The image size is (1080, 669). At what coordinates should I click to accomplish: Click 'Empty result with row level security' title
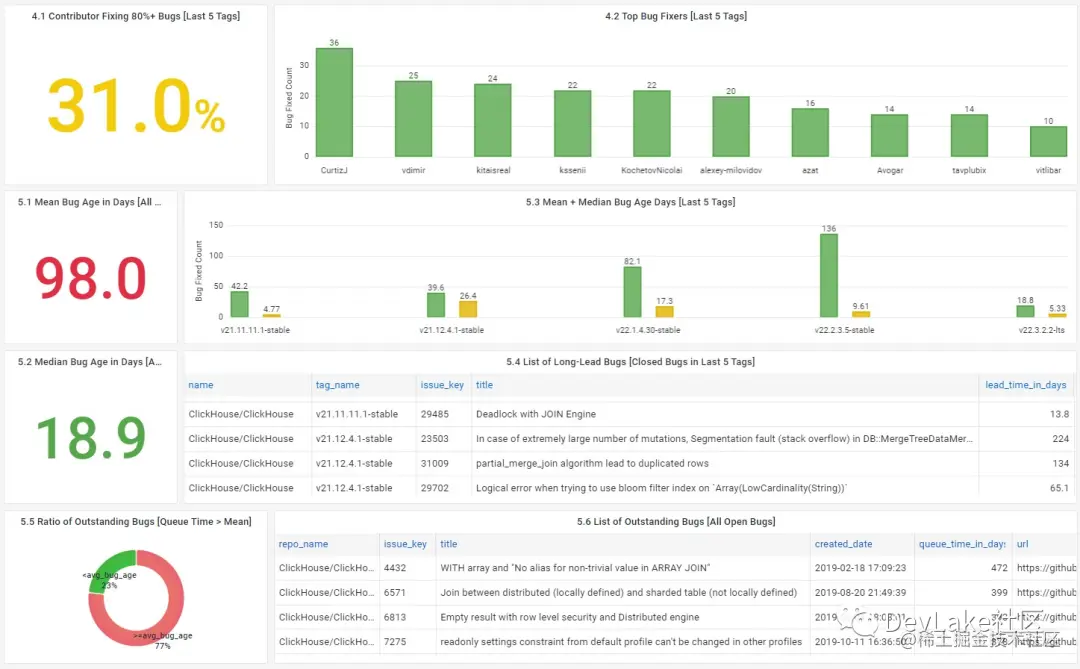tap(570, 617)
